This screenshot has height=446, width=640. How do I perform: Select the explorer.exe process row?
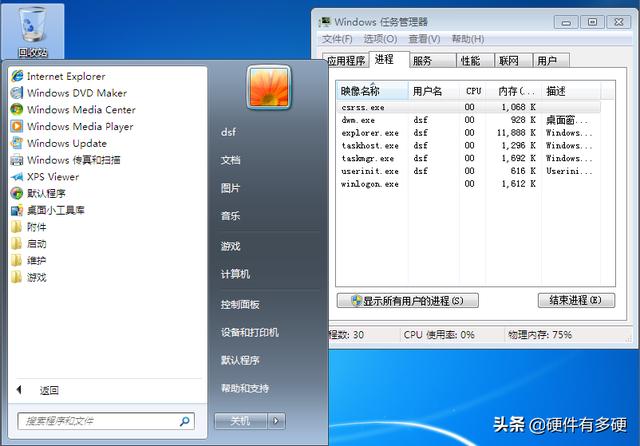click(x=469, y=133)
